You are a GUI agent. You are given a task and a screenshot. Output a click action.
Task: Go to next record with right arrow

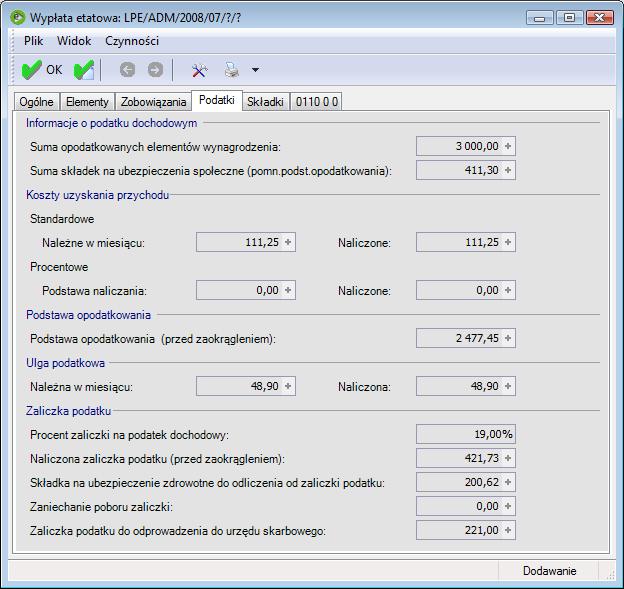click(155, 70)
